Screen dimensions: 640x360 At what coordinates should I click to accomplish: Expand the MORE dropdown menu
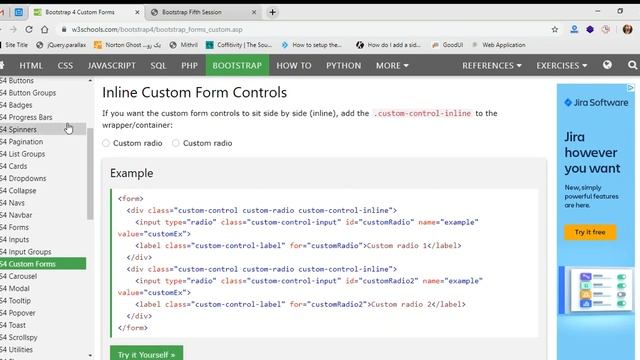tap(392, 65)
